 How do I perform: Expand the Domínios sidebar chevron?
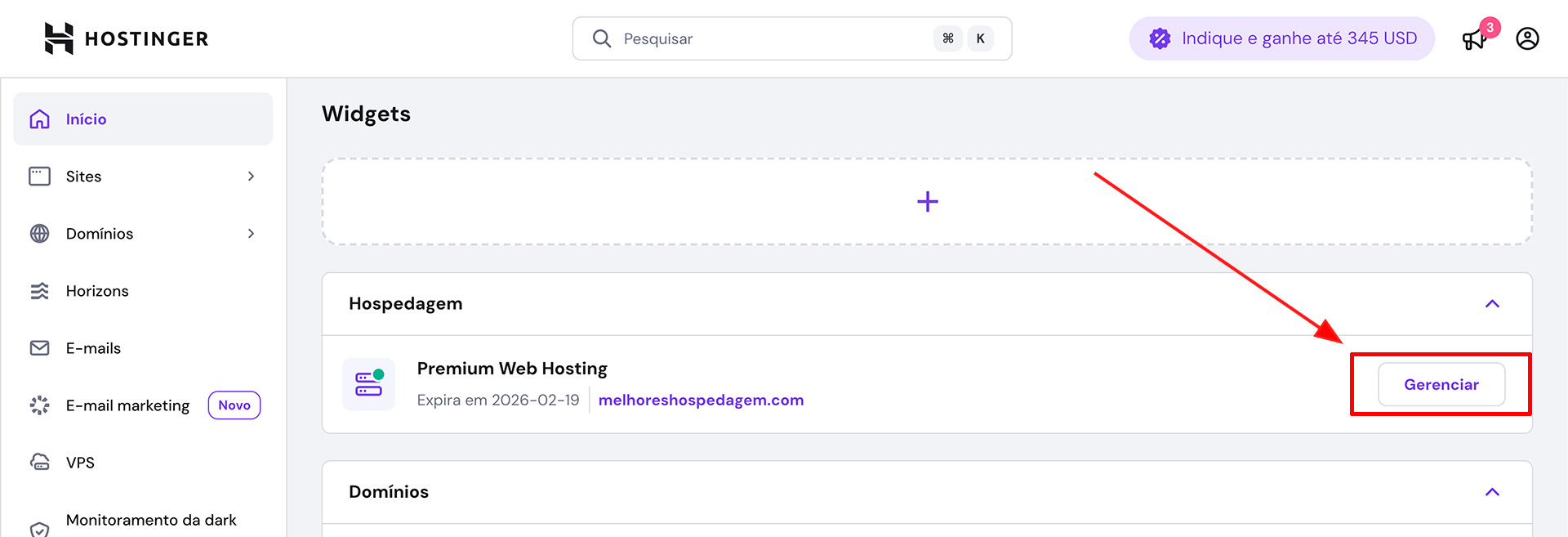click(251, 234)
